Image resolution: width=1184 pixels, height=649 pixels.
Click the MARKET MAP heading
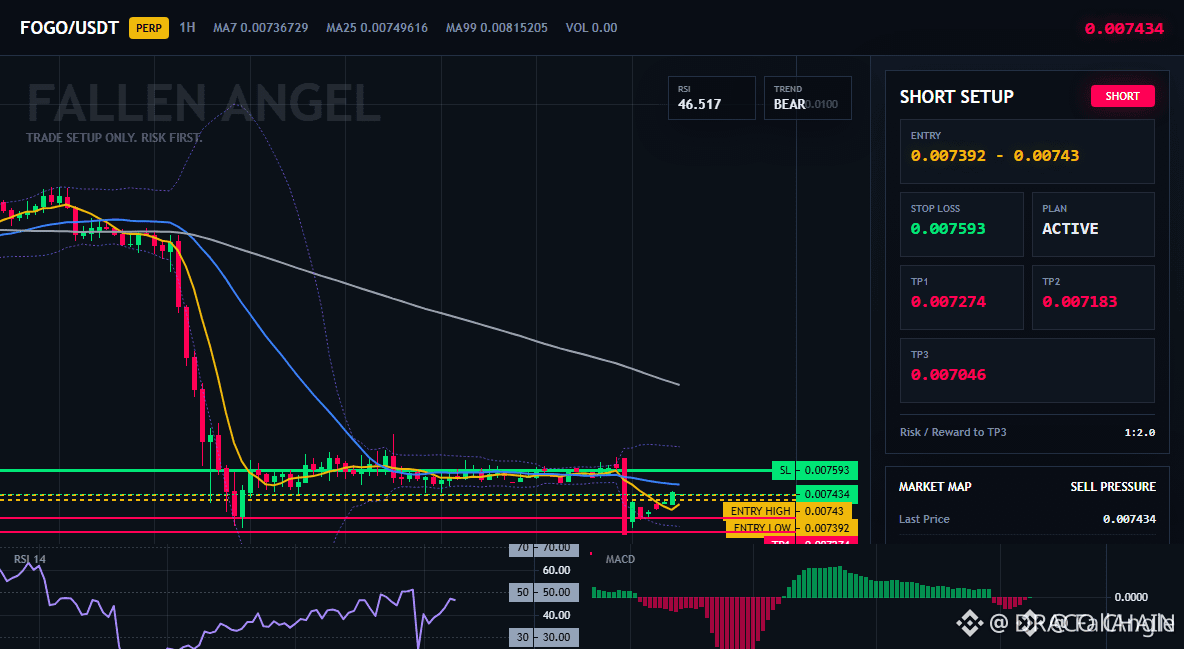point(935,487)
